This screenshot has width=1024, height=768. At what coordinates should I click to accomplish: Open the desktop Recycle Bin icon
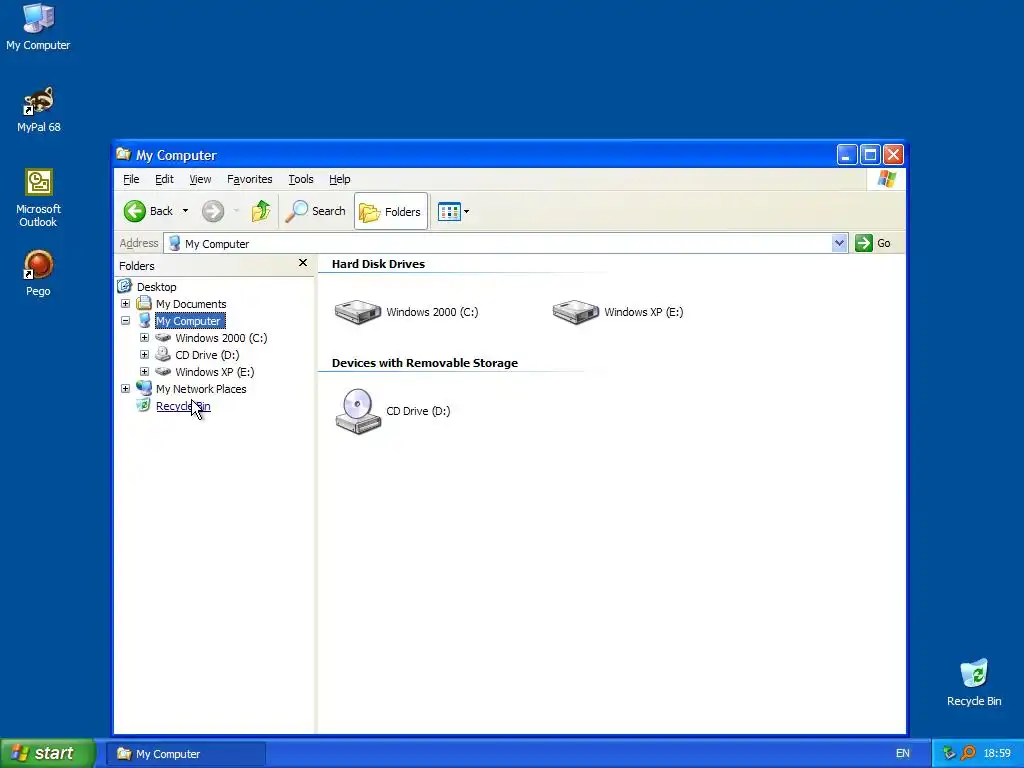(x=974, y=682)
